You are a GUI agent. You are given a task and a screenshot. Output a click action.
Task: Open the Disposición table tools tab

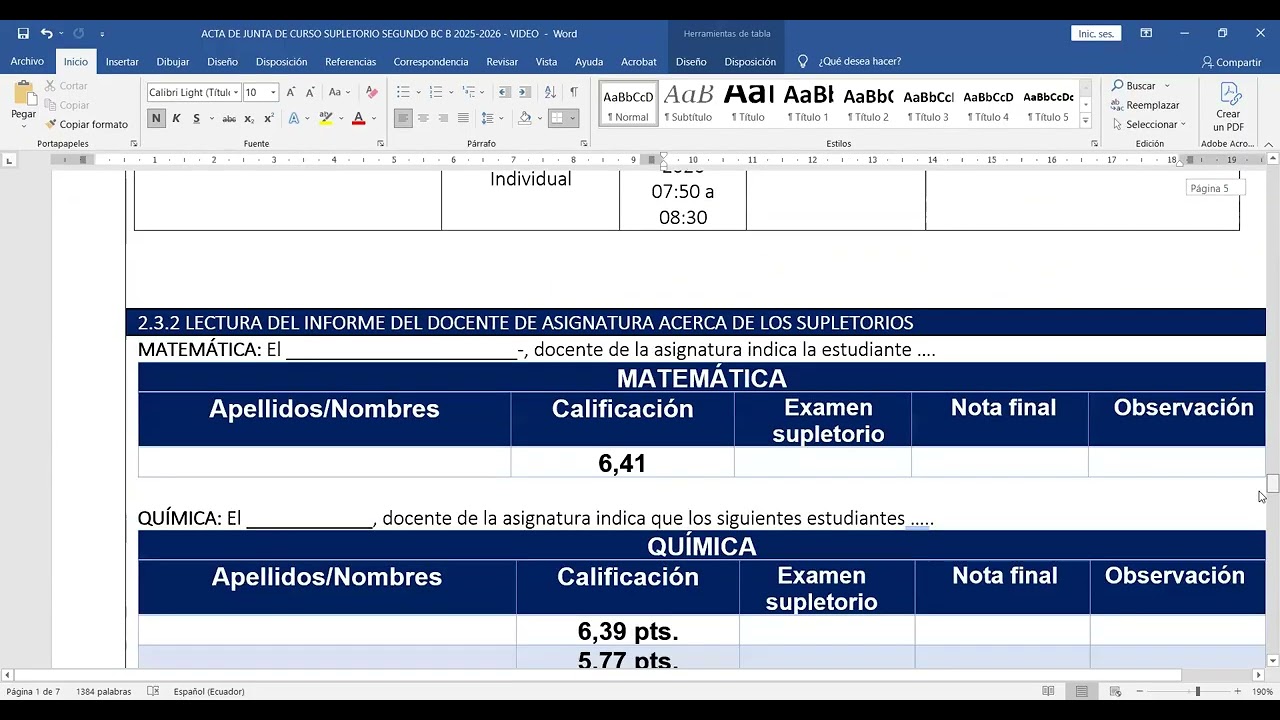coord(750,61)
